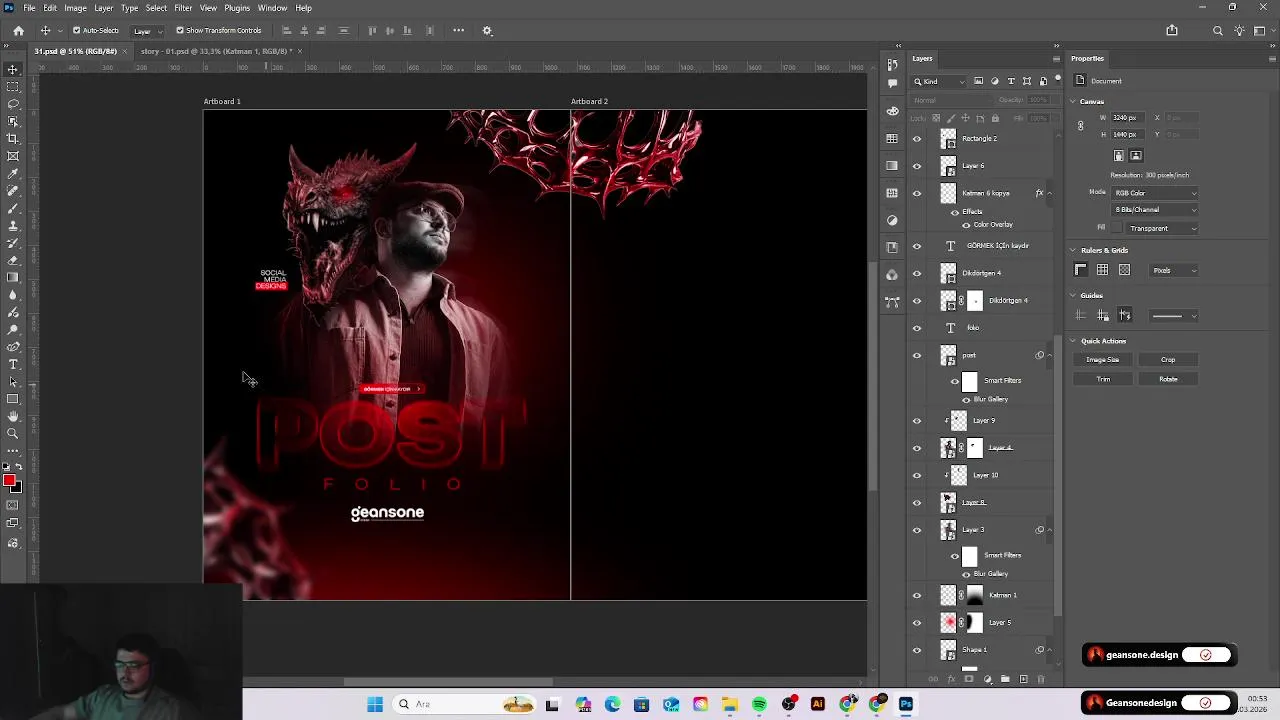Click the Rotate button
Viewport: 1280px width, 720px height.
(1168, 379)
